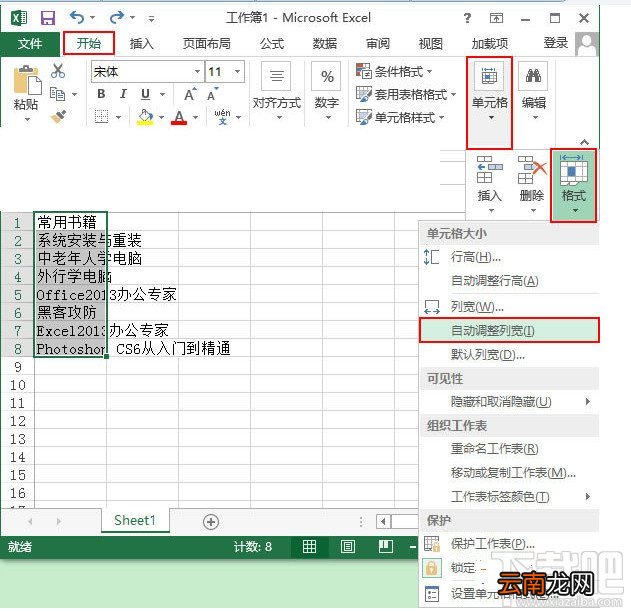
Task: Switch to the 公式 formulas tab
Action: pos(272,43)
